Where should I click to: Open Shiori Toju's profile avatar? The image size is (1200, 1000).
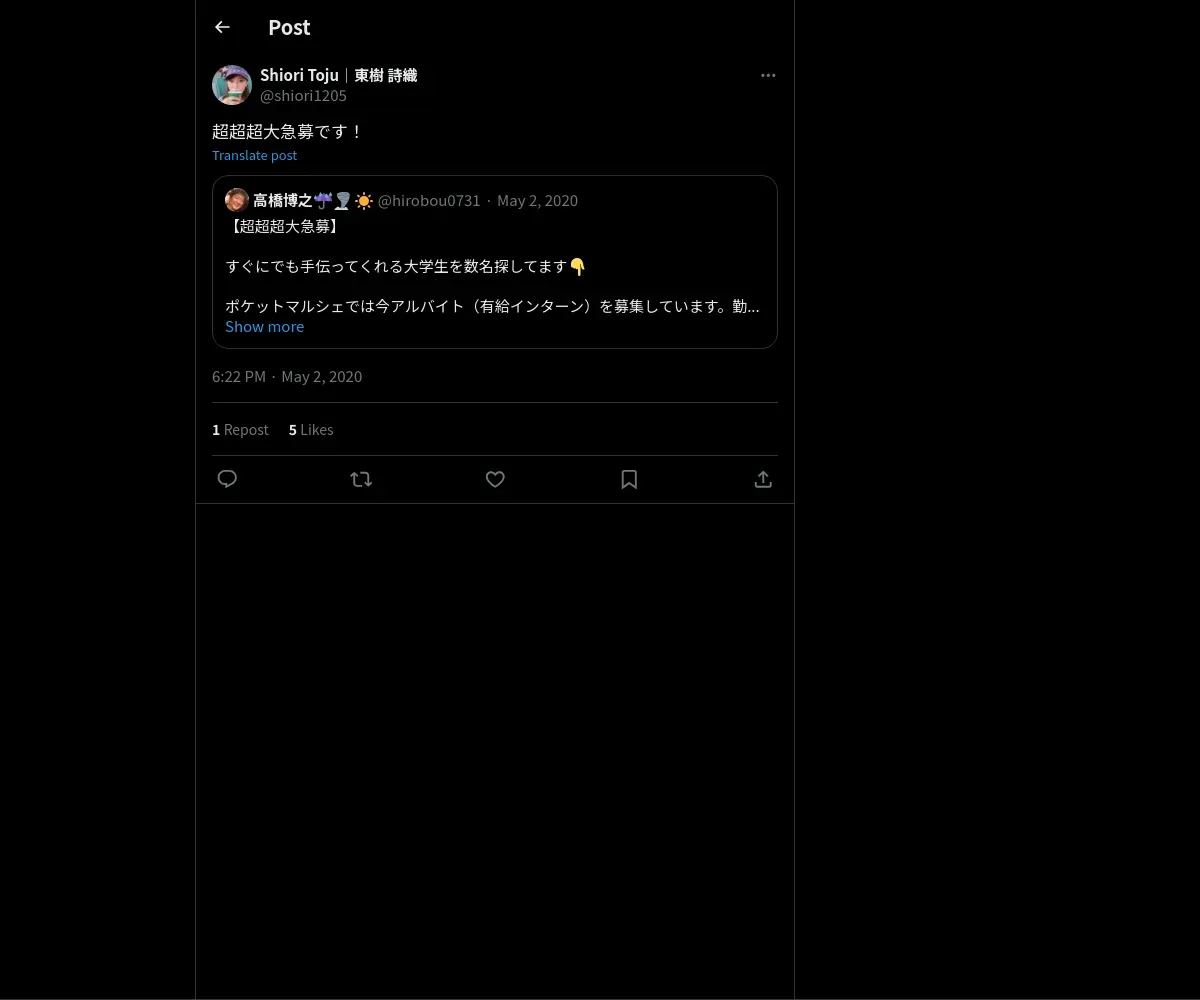pos(232,85)
